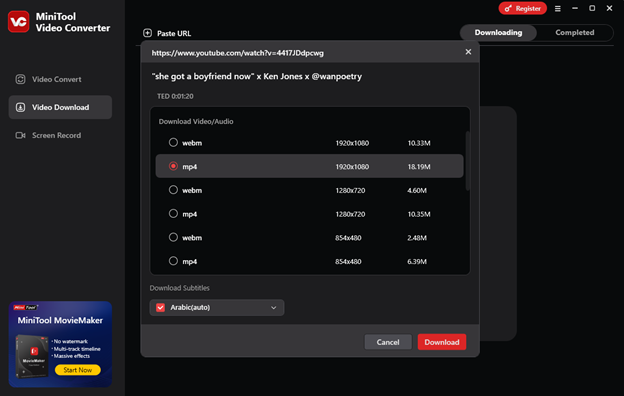
Task: Switch to the Downloading tab
Action: click(x=498, y=33)
